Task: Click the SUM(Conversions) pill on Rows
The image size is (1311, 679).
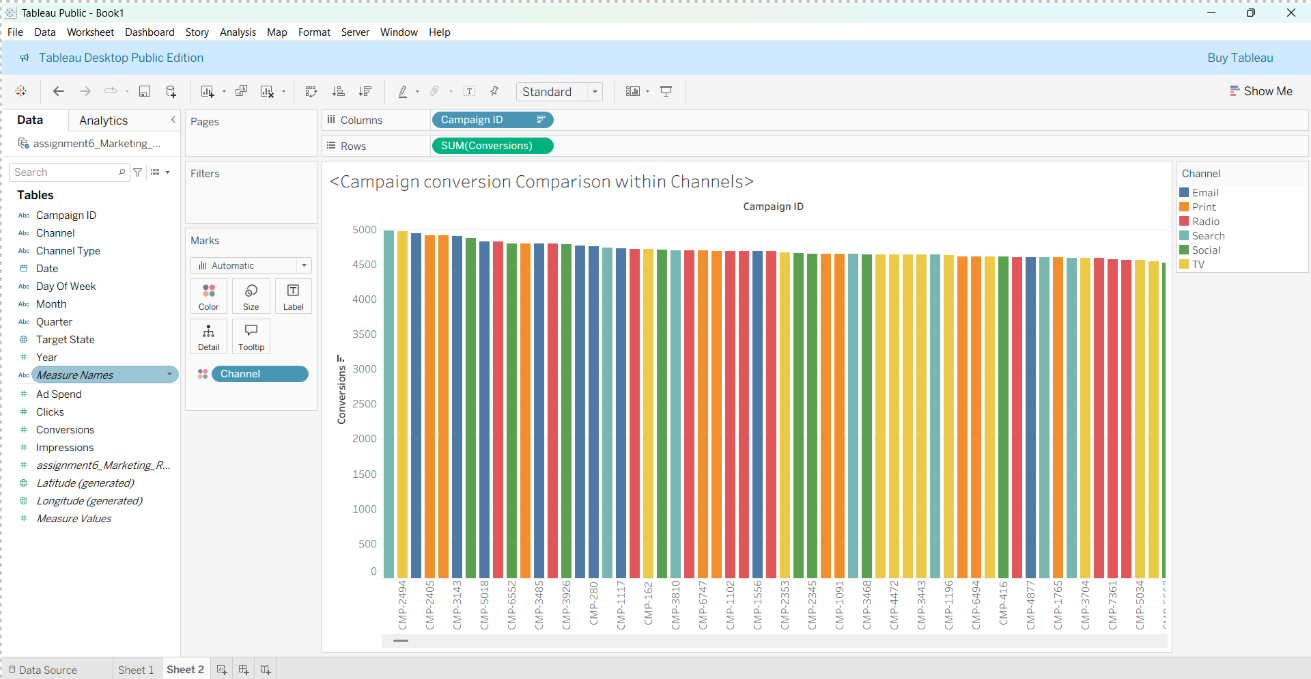Action: click(x=492, y=146)
